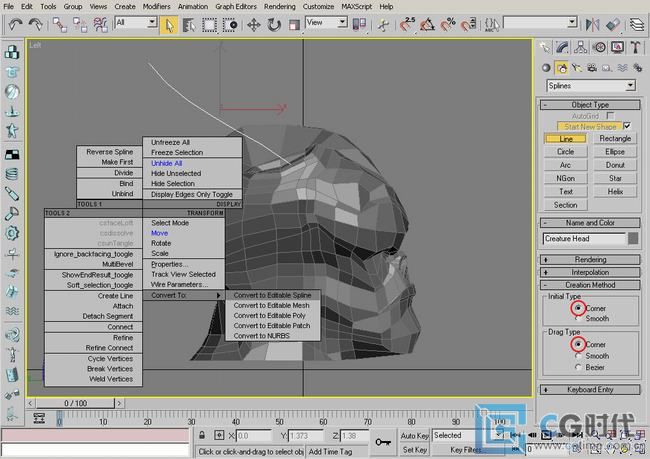
Task: Select Drag Type Smooth radio button
Action: [578, 356]
